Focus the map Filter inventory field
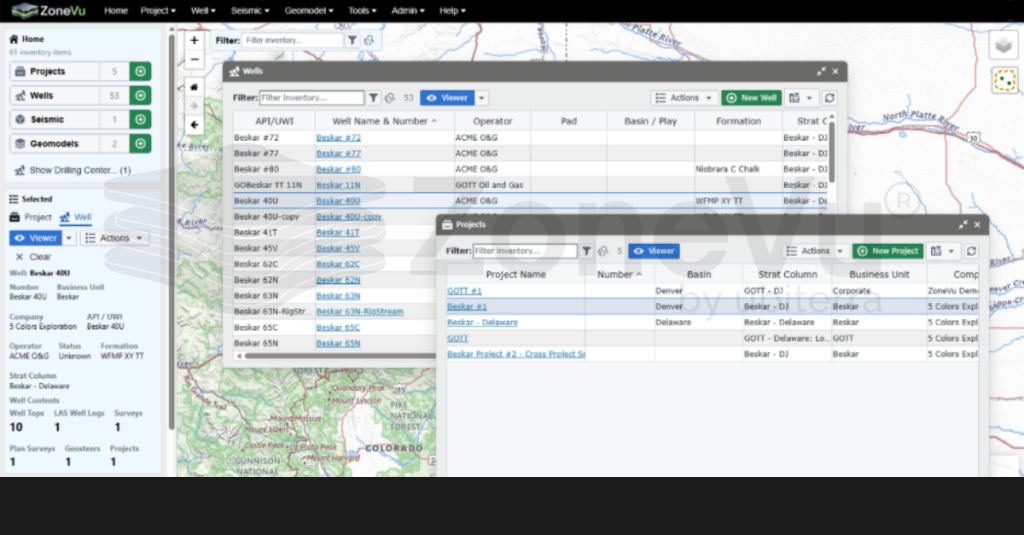 coord(292,41)
